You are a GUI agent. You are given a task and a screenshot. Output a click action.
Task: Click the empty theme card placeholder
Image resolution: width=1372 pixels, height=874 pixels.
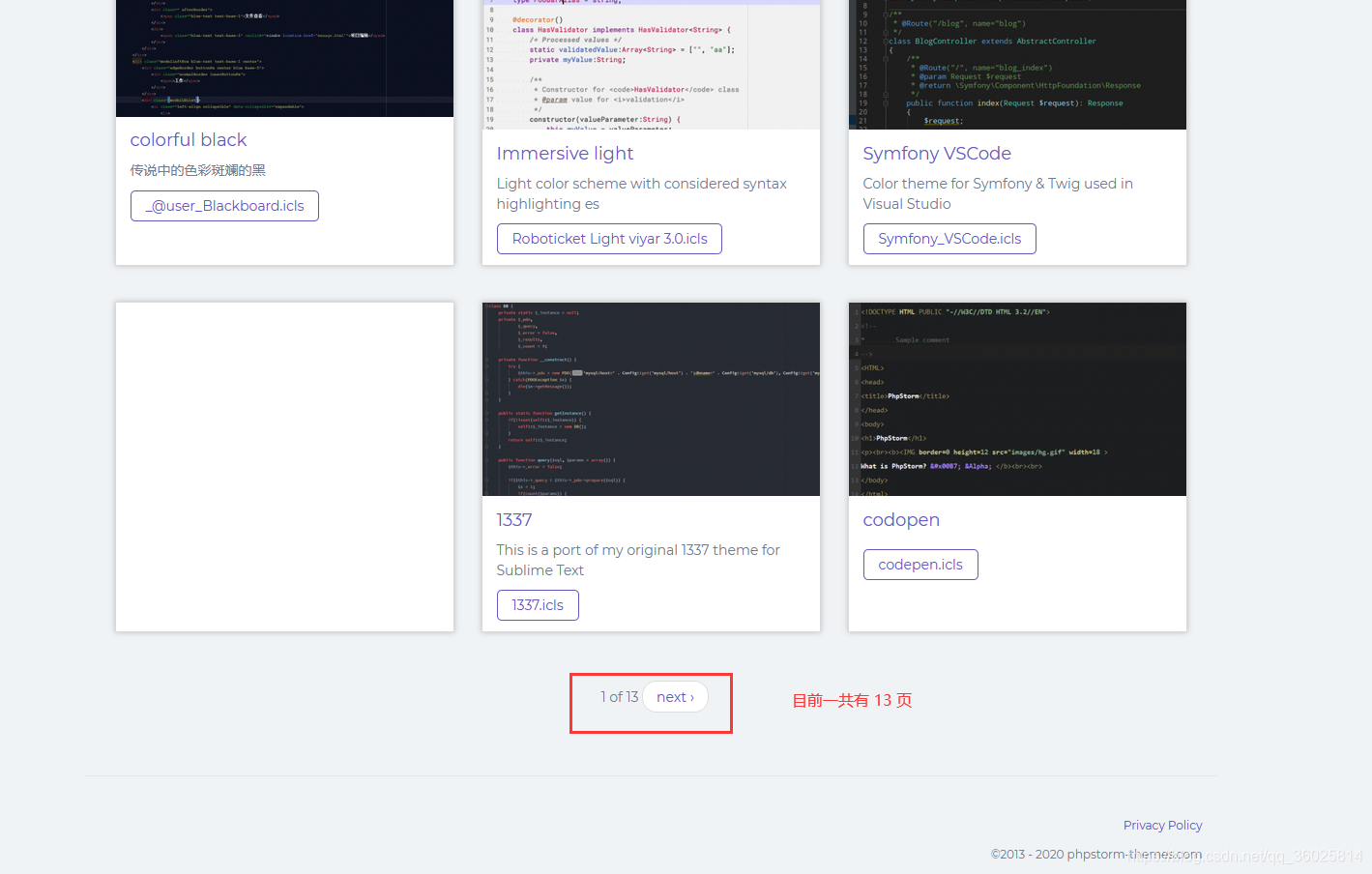pos(283,465)
